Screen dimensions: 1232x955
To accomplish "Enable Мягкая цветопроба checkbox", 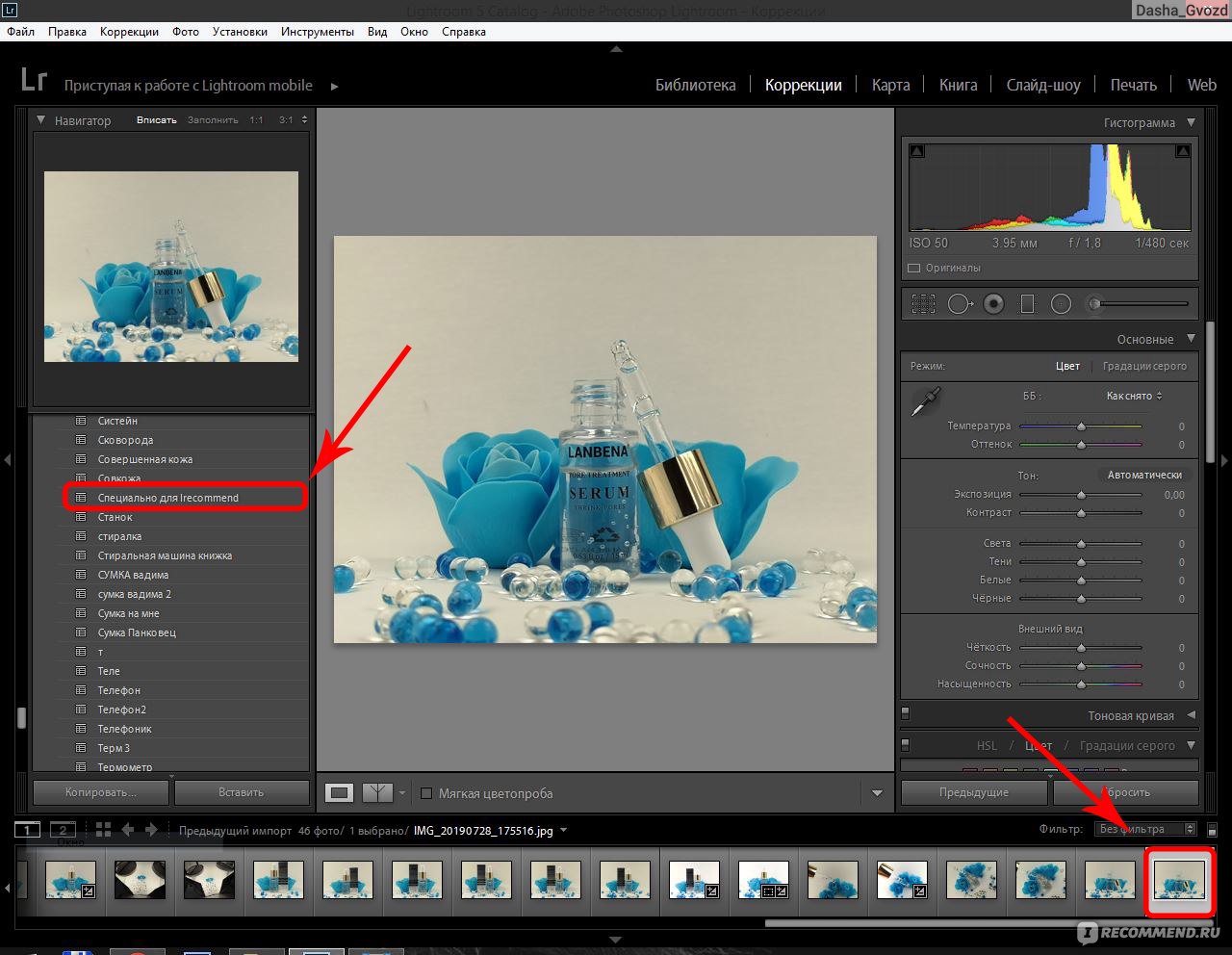I will (x=426, y=794).
